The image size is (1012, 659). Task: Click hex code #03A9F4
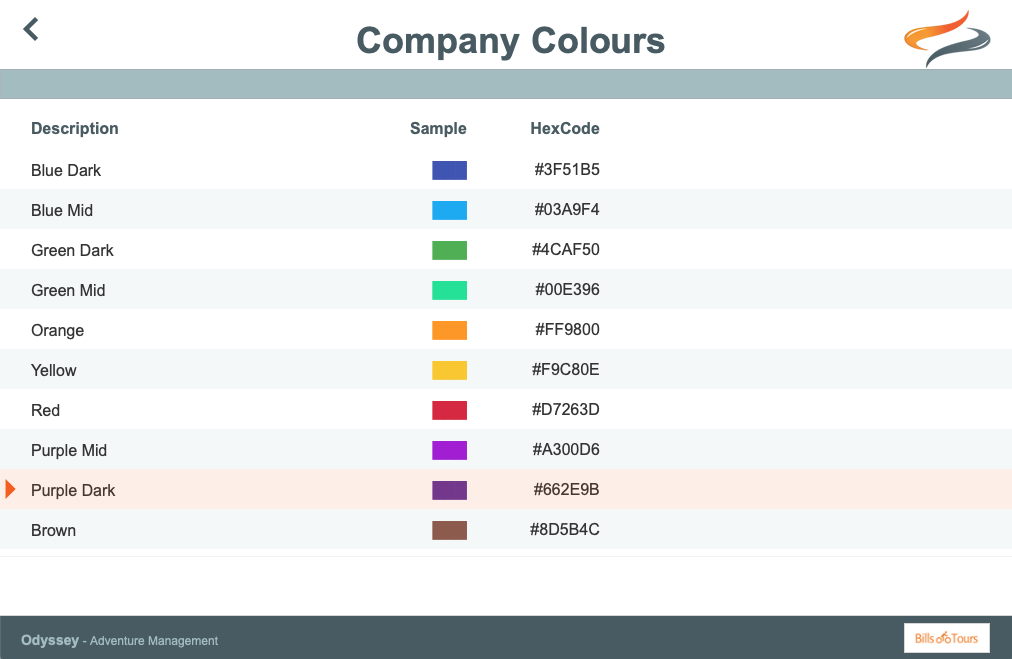click(567, 210)
